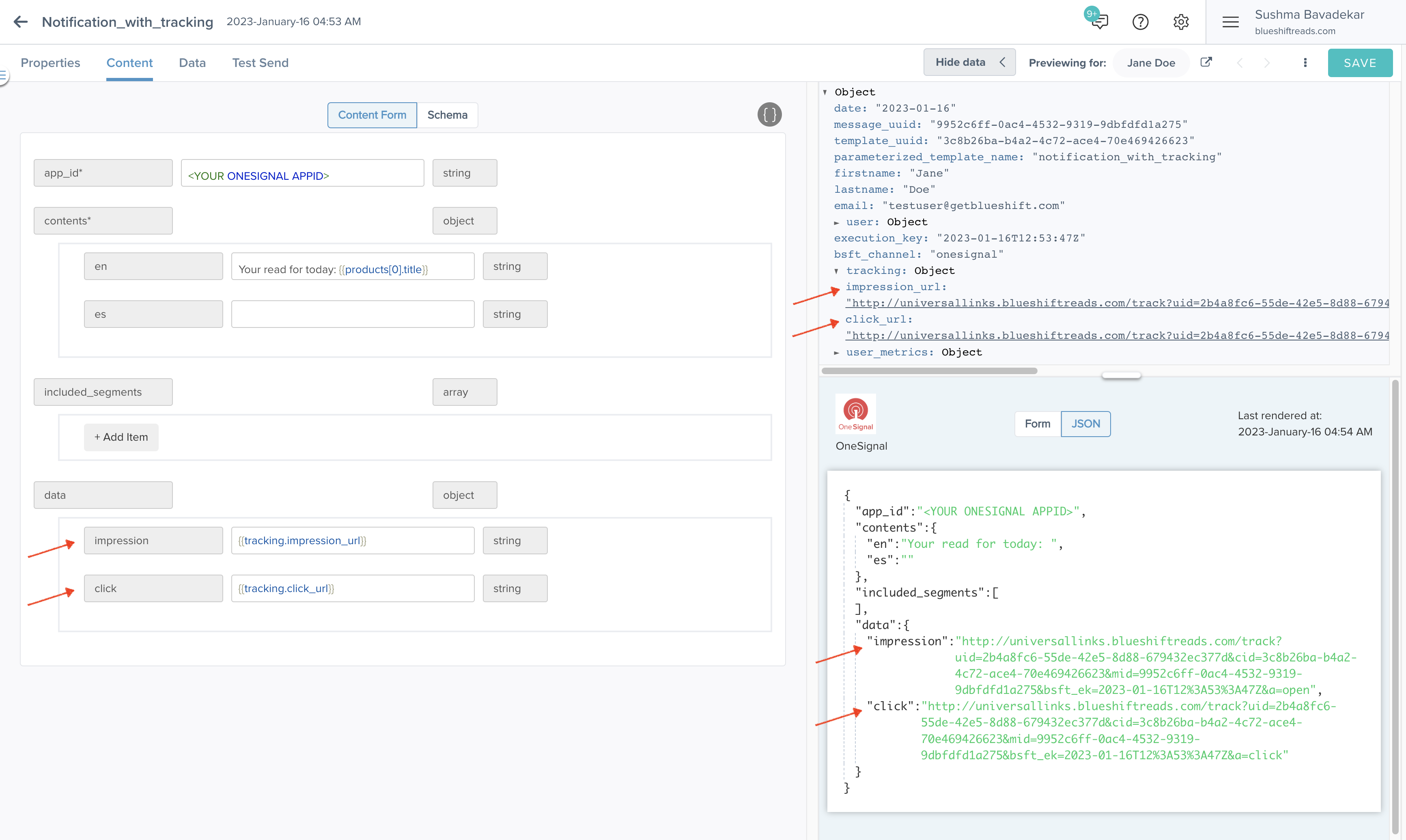The width and height of the screenshot is (1406, 840).
Task: Click the back arrow to exit template
Action: 20,22
